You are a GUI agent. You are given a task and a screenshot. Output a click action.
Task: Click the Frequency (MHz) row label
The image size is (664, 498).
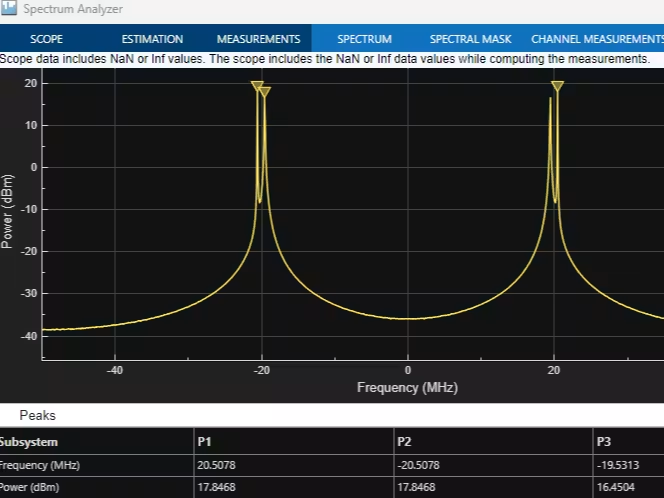coord(40,465)
